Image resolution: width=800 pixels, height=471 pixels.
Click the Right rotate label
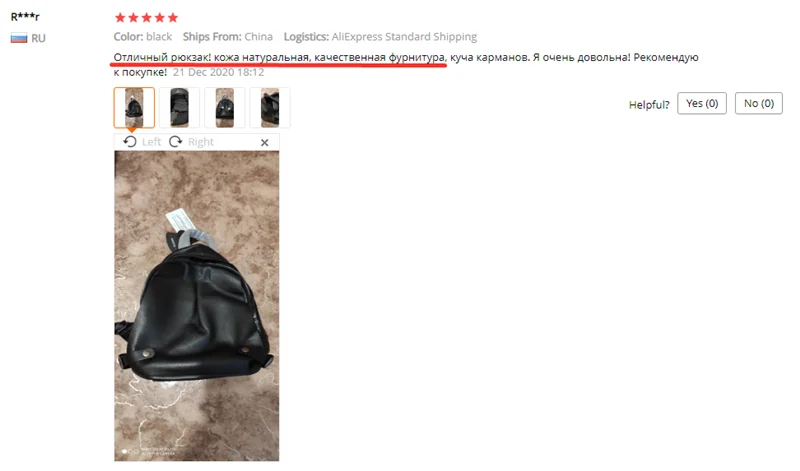coord(201,142)
